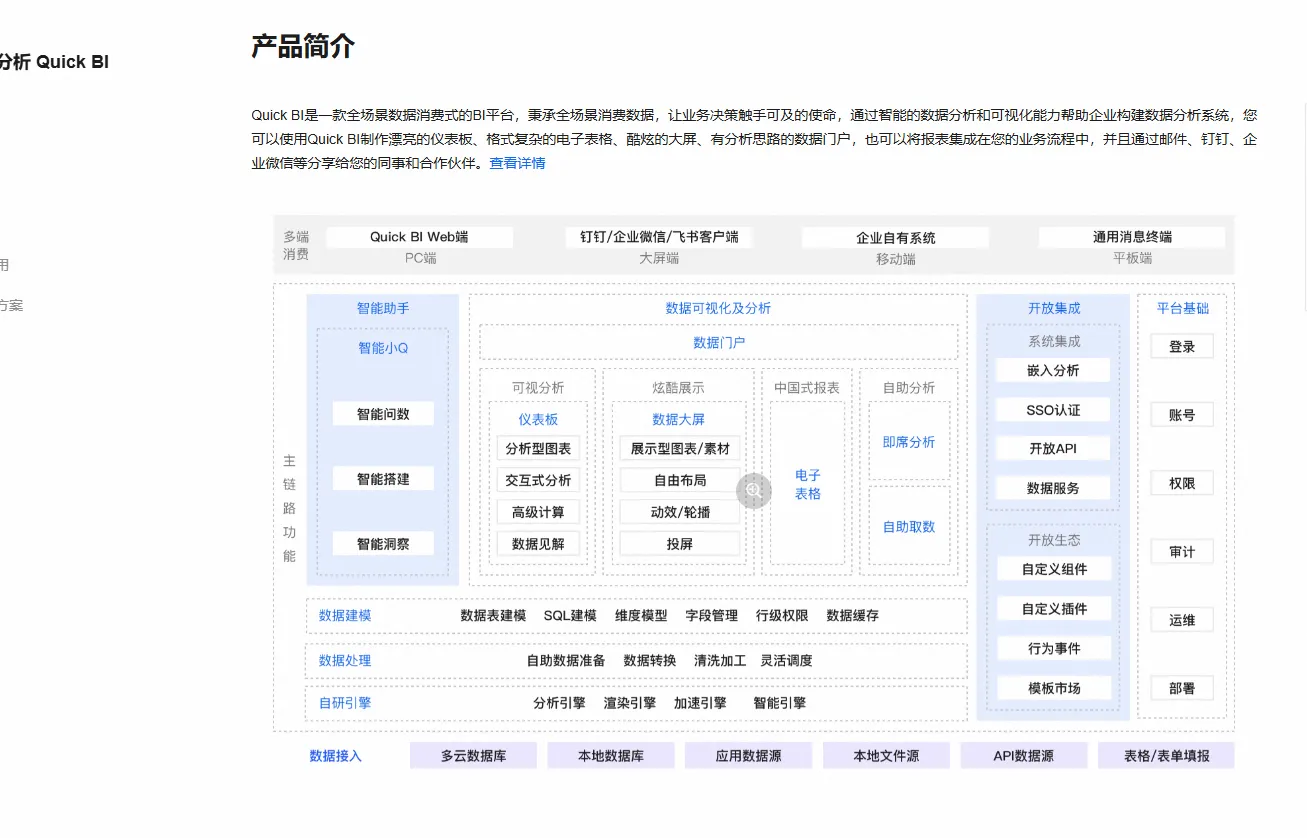The height and width of the screenshot is (838, 1307).
Task: Click the 自助数据准备 label
Action: pyautogui.click(x=566, y=660)
